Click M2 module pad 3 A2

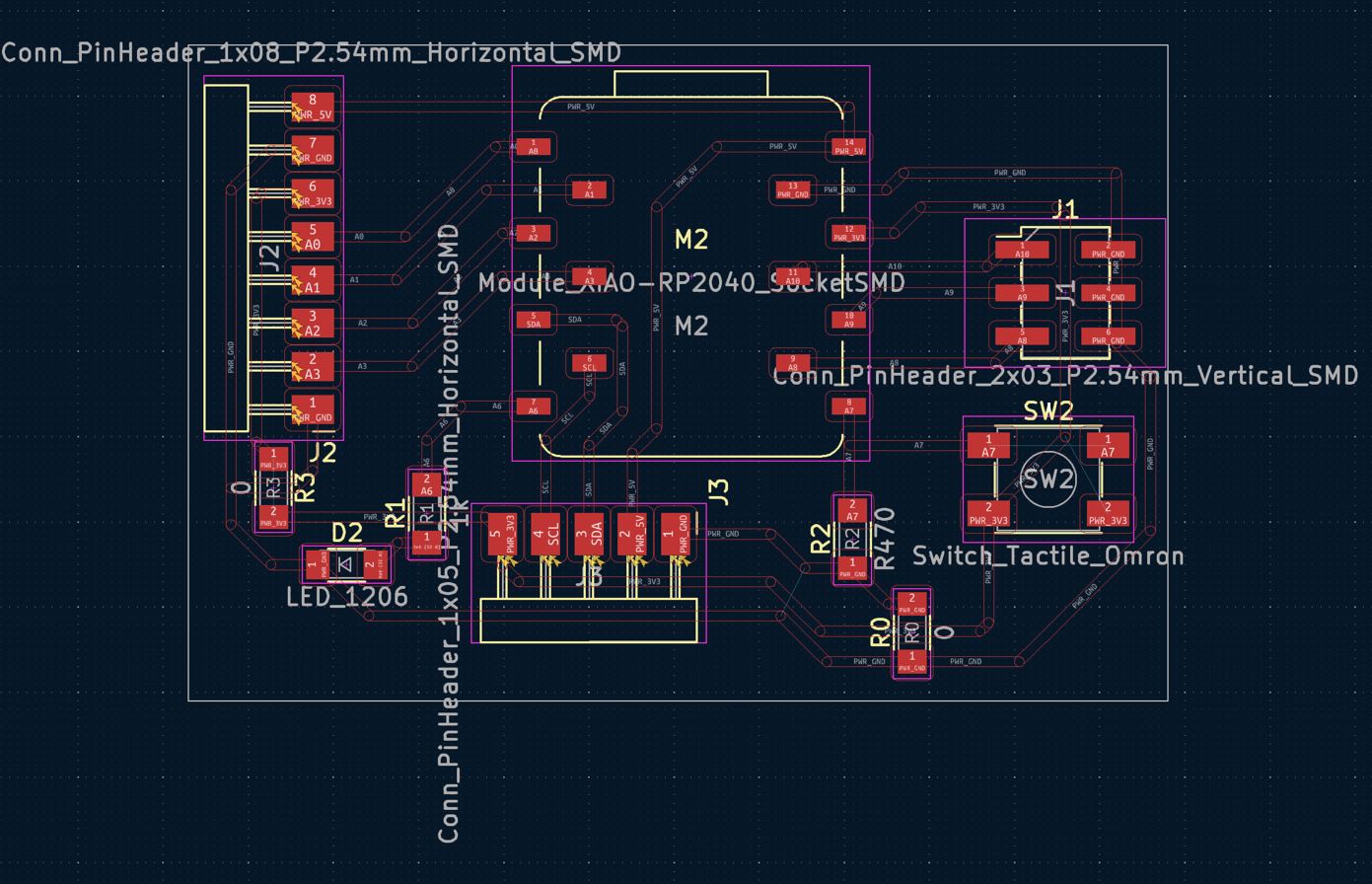[534, 233]
